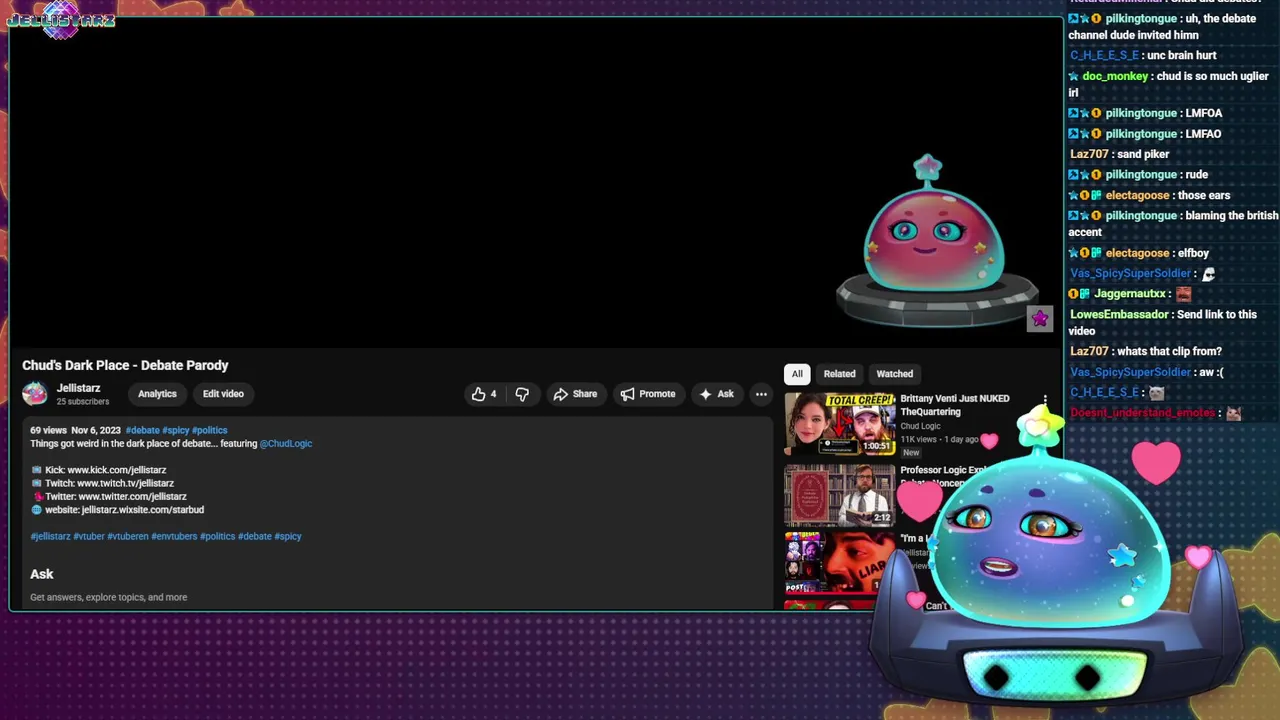Share this video using the Share button
The width and height of the screenshot is (1280, 720).
coord(575,394)
